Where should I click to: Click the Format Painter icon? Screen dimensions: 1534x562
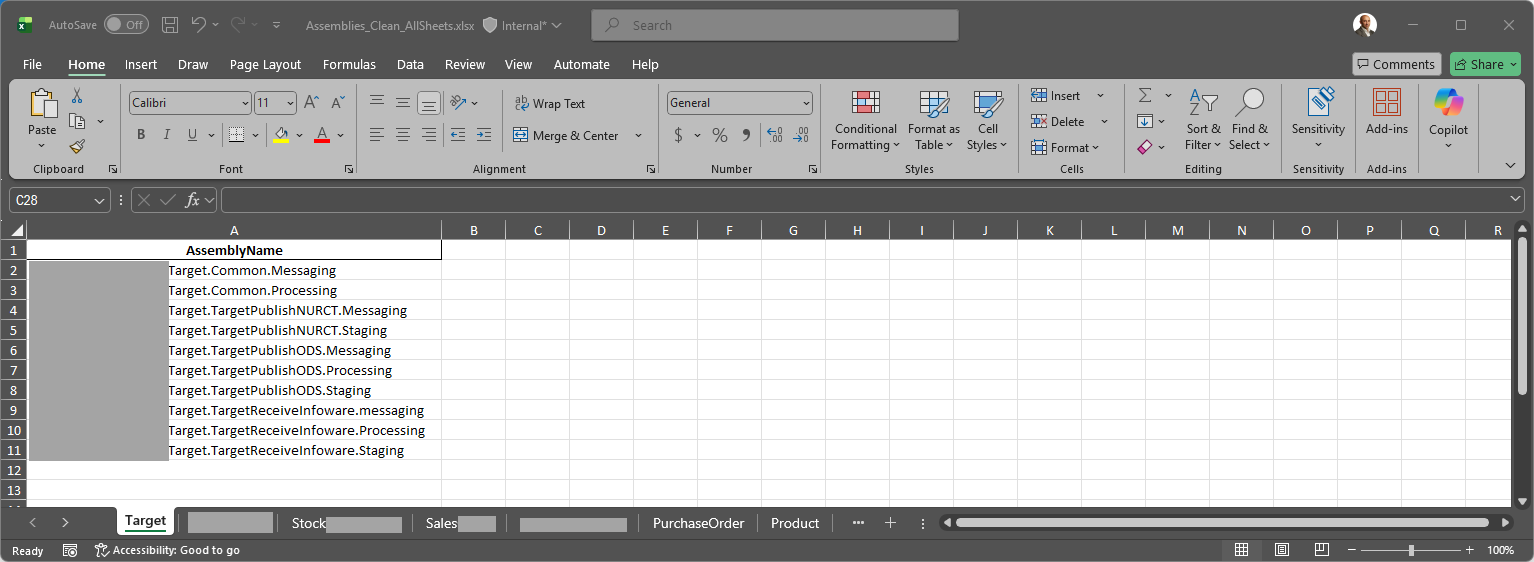point(77,146)
